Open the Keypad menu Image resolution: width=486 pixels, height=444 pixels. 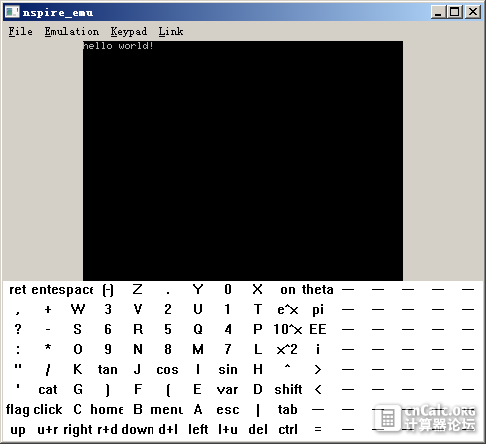pyautogui.click(x=128, y=31)
